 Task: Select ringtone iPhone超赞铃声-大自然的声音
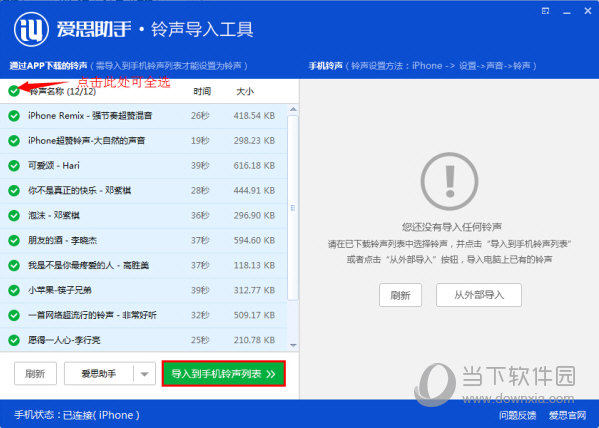coord(144,141)
